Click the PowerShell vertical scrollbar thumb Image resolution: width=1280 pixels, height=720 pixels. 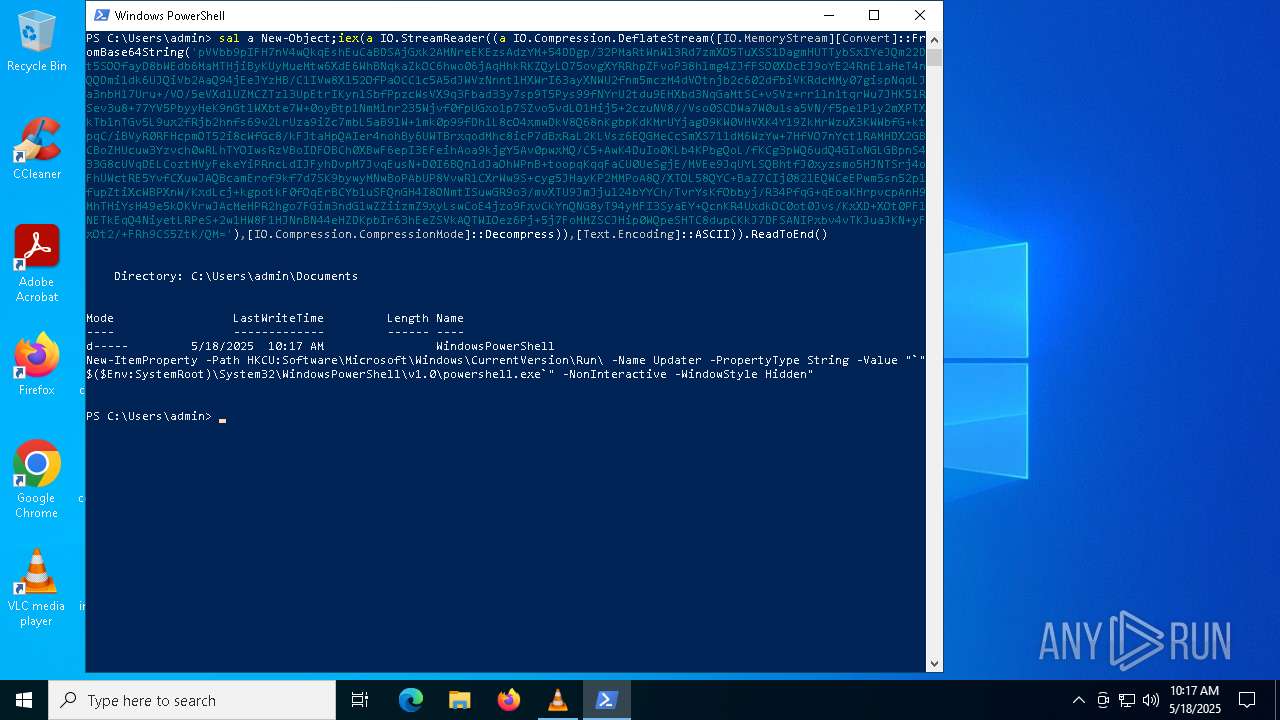tap(935, 57)
